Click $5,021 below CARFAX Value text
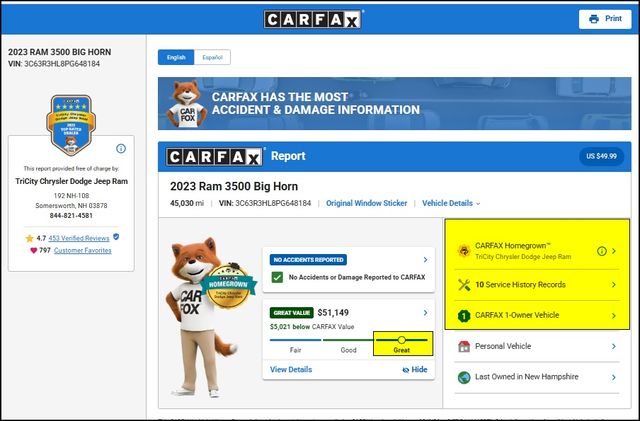This screenshot has width=640, height=421. (x=312, y=327)
